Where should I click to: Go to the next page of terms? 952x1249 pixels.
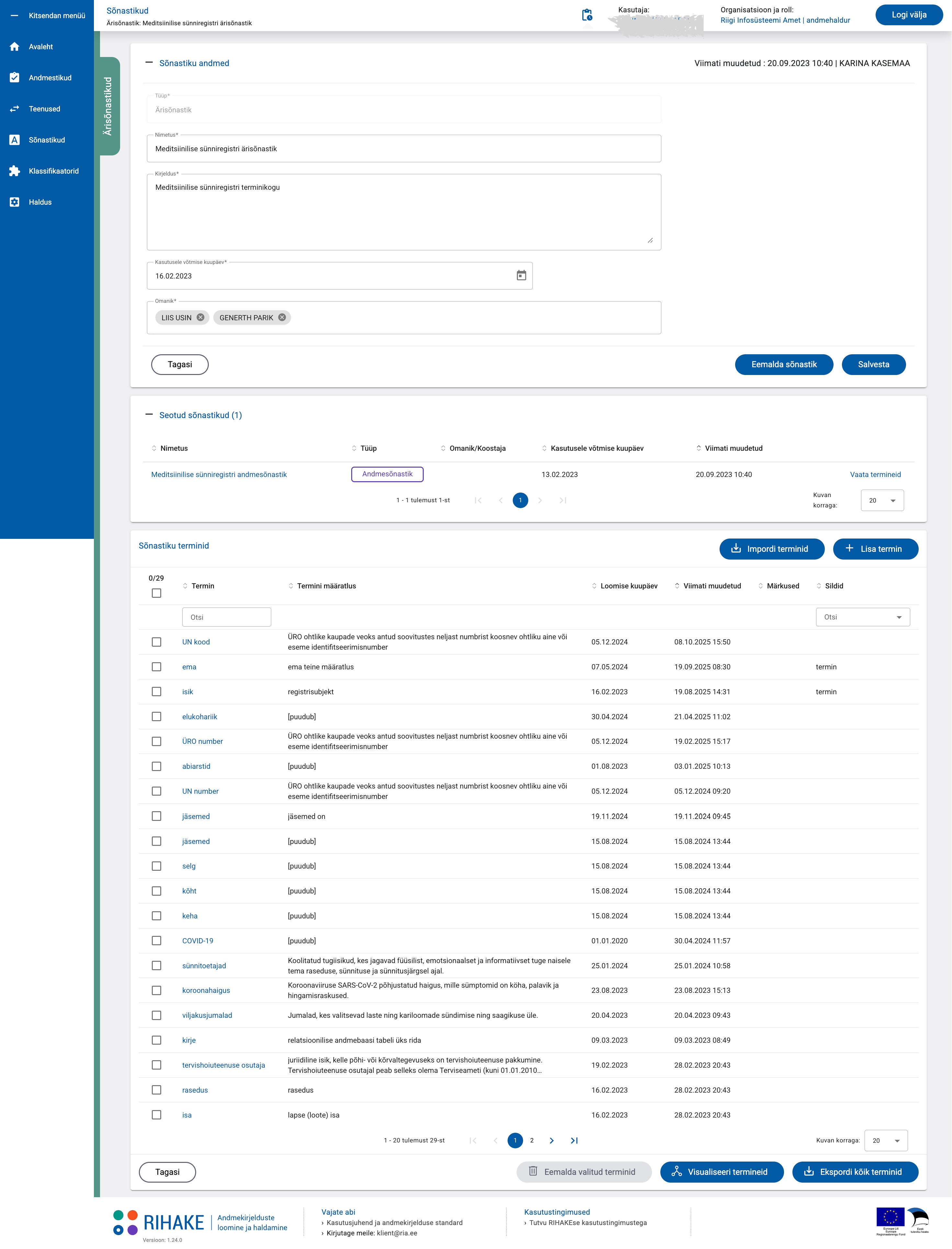point(551,1140)
